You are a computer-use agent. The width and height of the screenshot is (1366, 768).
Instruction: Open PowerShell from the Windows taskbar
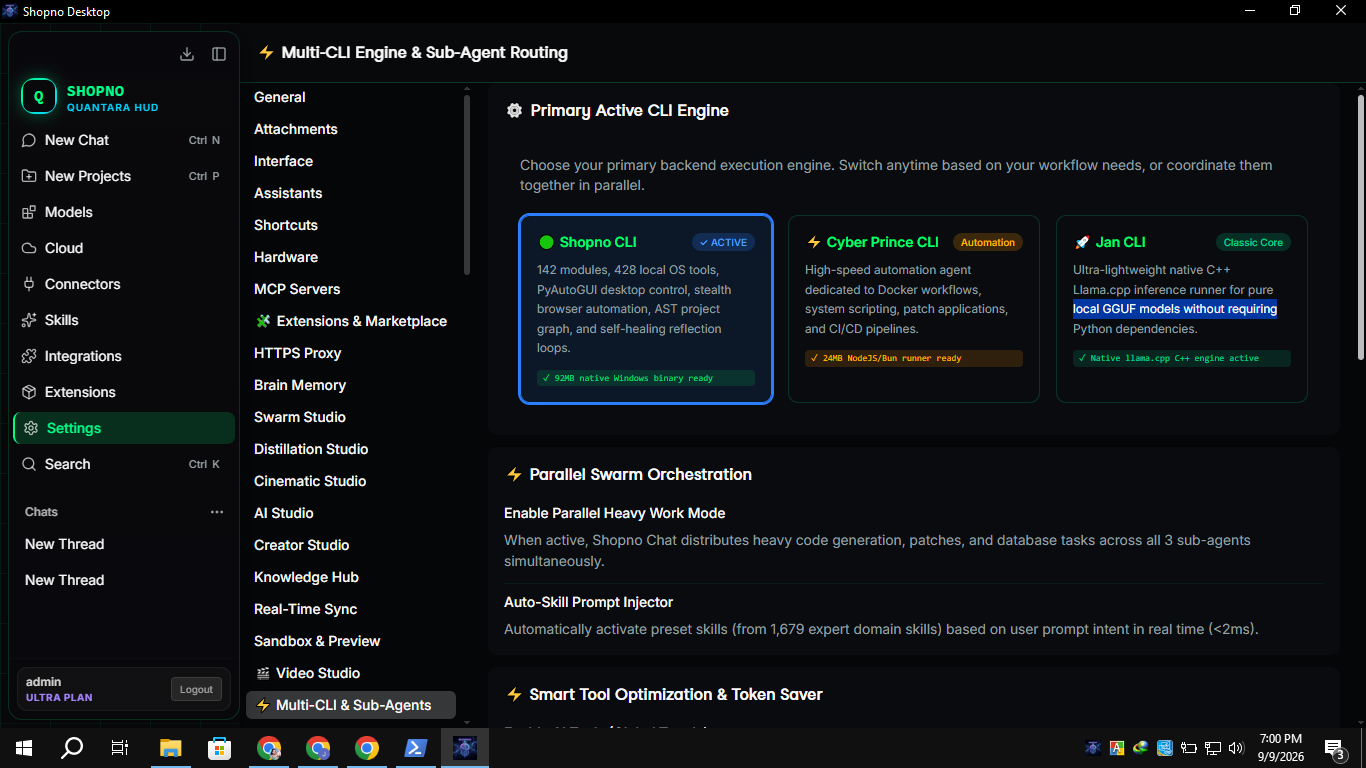[416, 747]
